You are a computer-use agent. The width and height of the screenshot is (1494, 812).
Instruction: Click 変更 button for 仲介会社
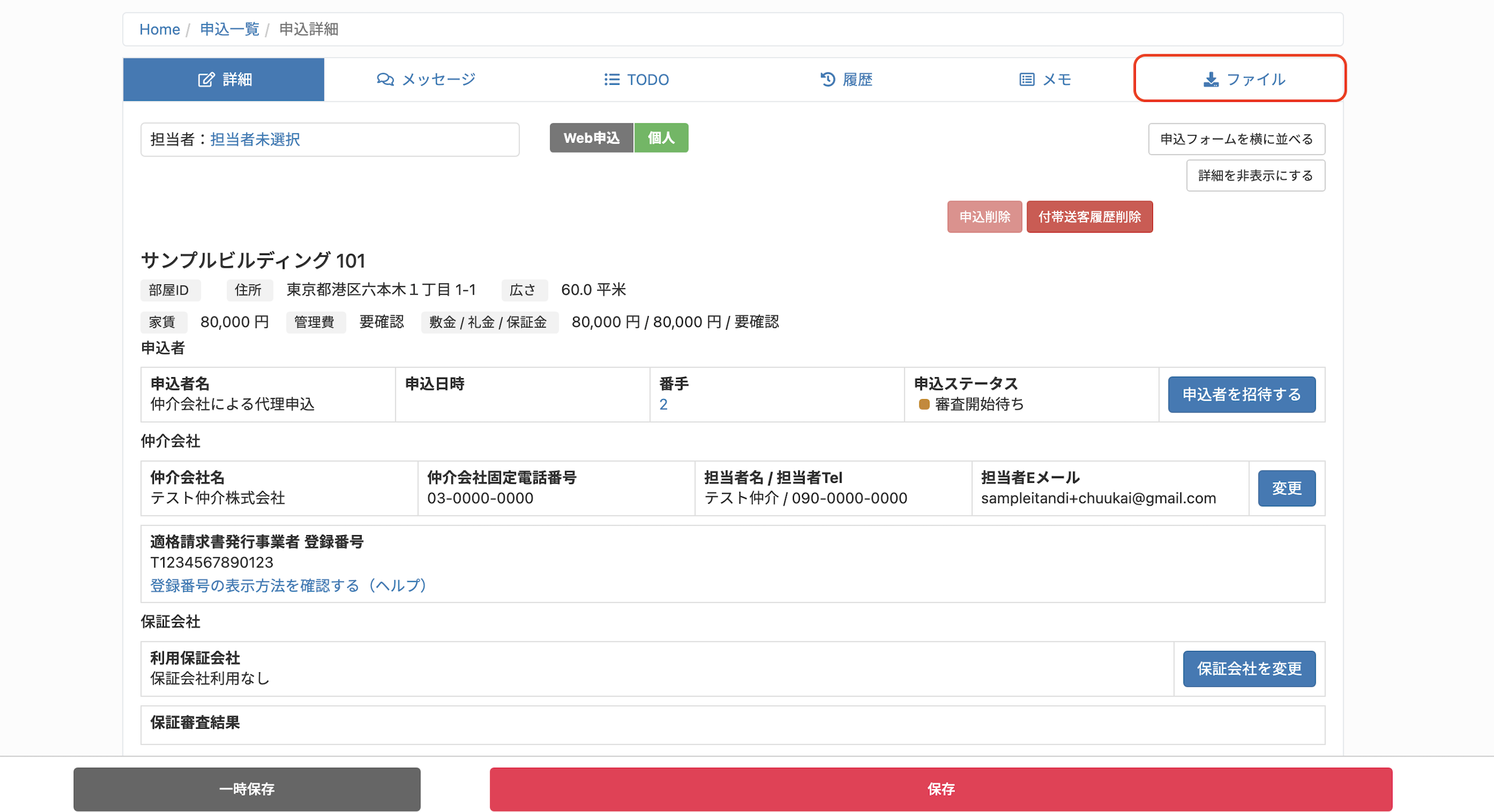click(1286, 488)
